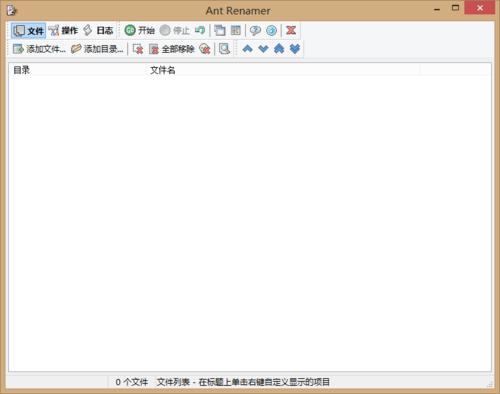Click the 目录 column header
The image size is (500, 394).
[78, 70]
